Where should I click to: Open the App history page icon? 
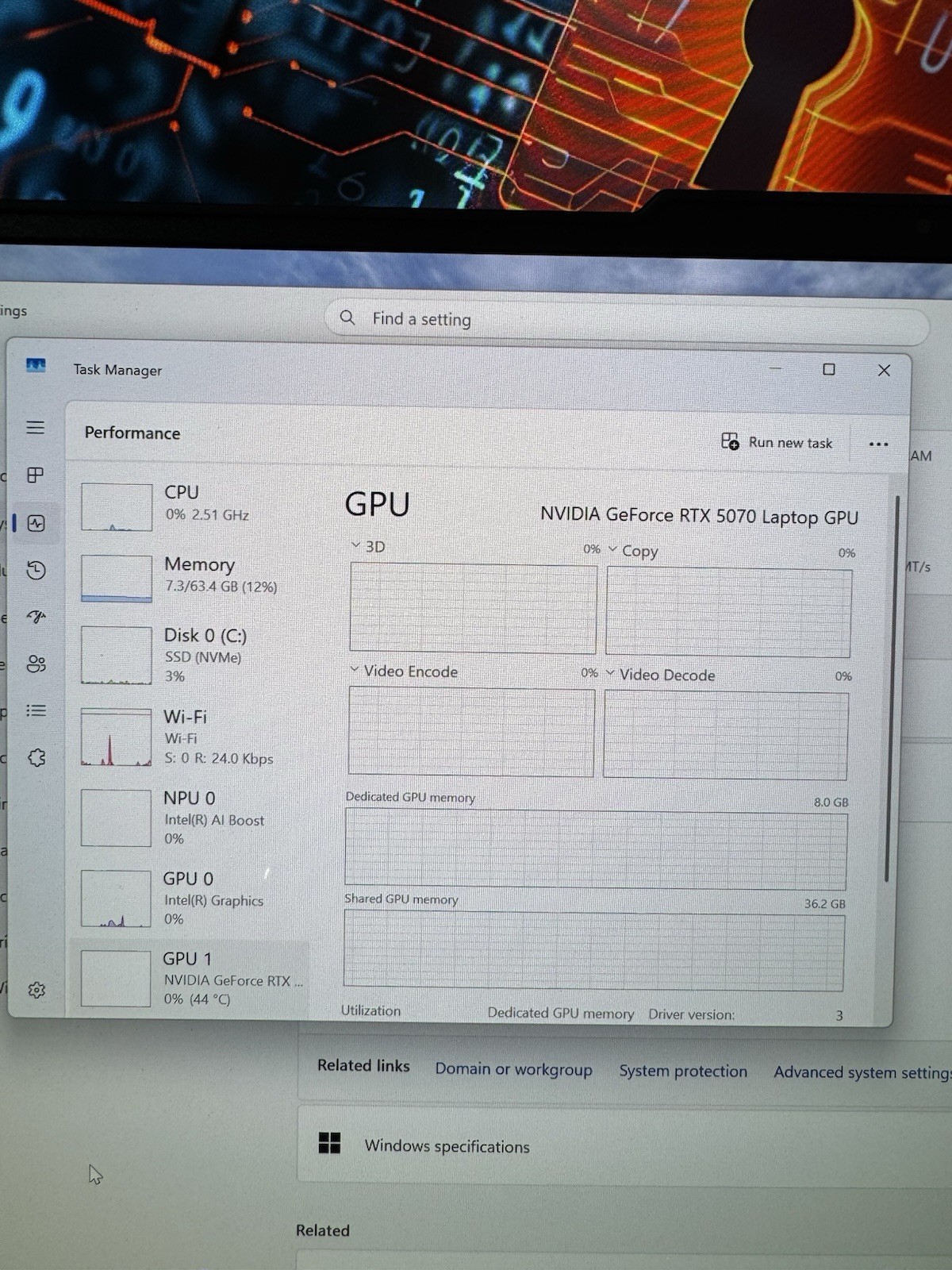tap(36, 570)
